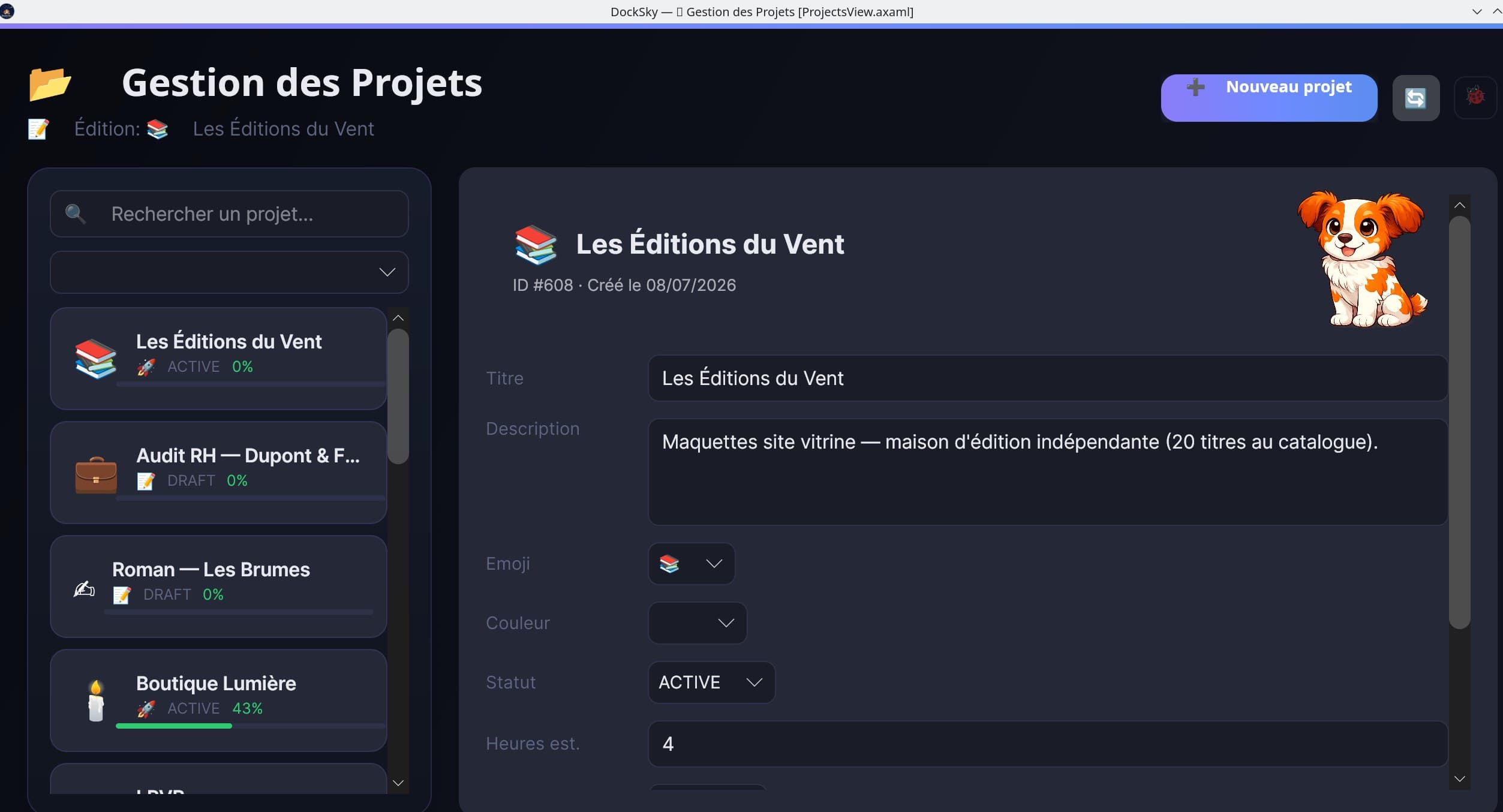Image resolution: width=1503 pixels, height=812 pixels.
Task: Click books icon on Les Éditions du Vent card
Action: [96, 359]
